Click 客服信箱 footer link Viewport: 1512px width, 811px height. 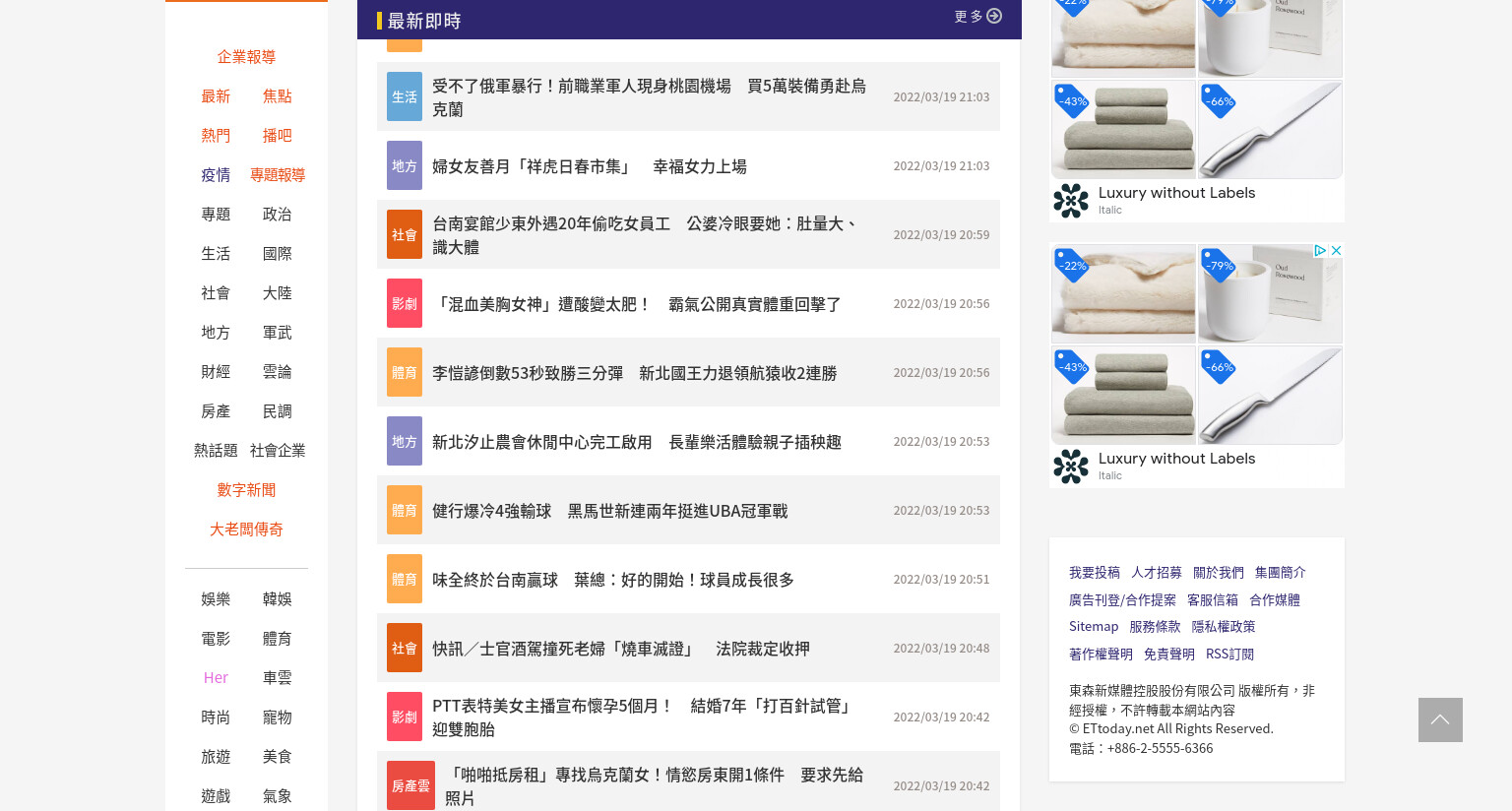point(1213,600)
